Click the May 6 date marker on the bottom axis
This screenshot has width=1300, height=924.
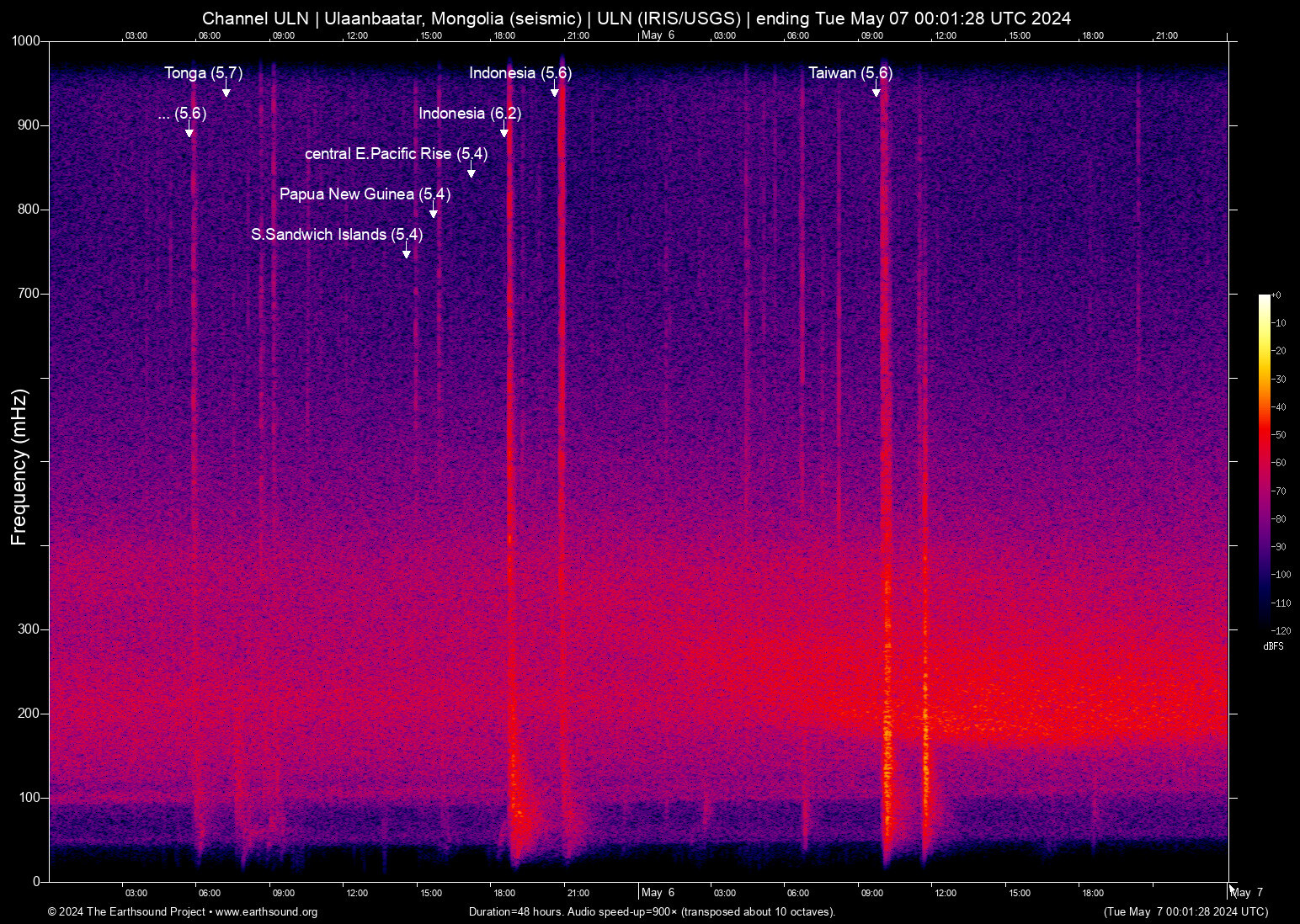point(658,893)
